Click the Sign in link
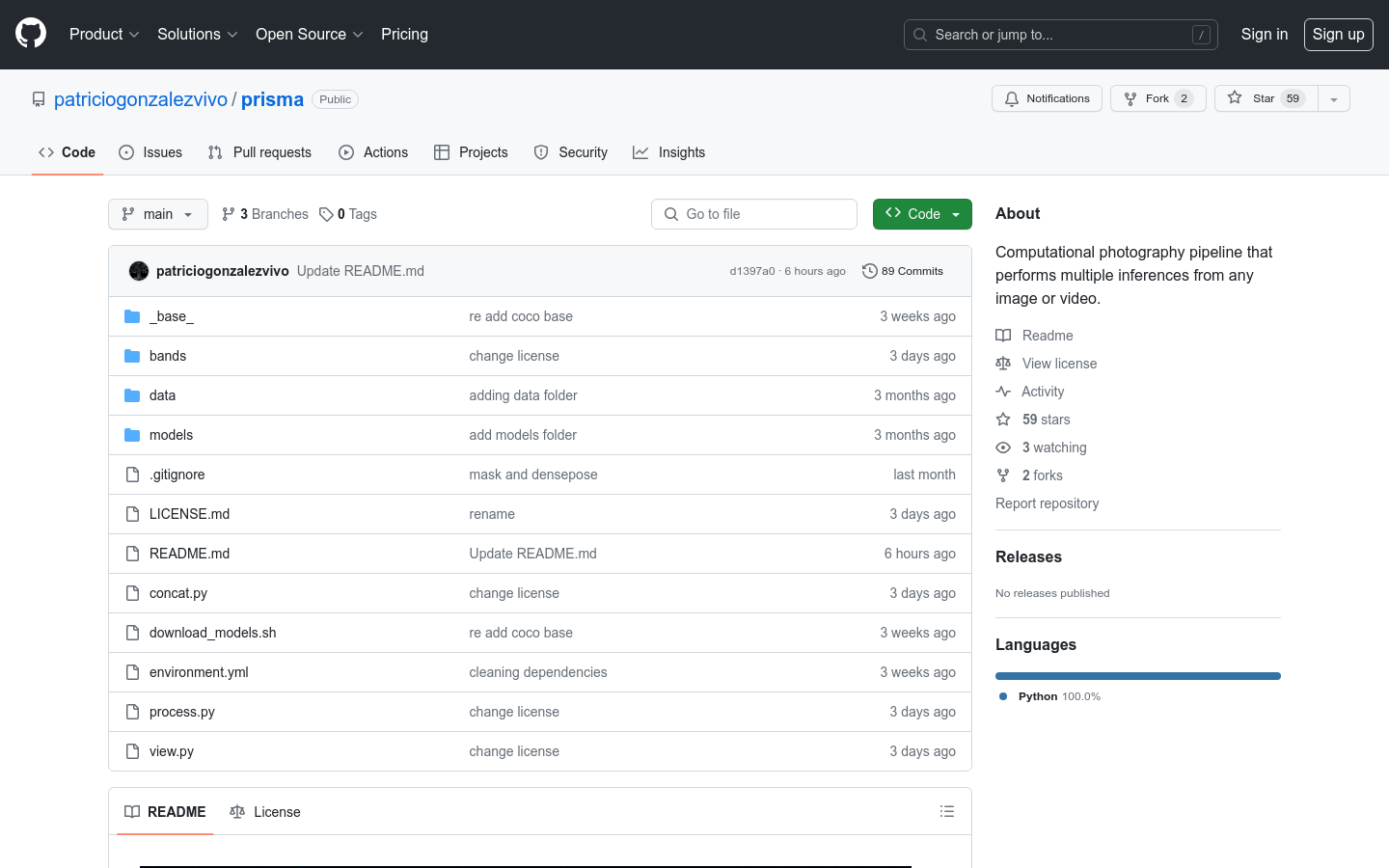This screenshot has width=1389, height=868. (x=1264, y=34)
